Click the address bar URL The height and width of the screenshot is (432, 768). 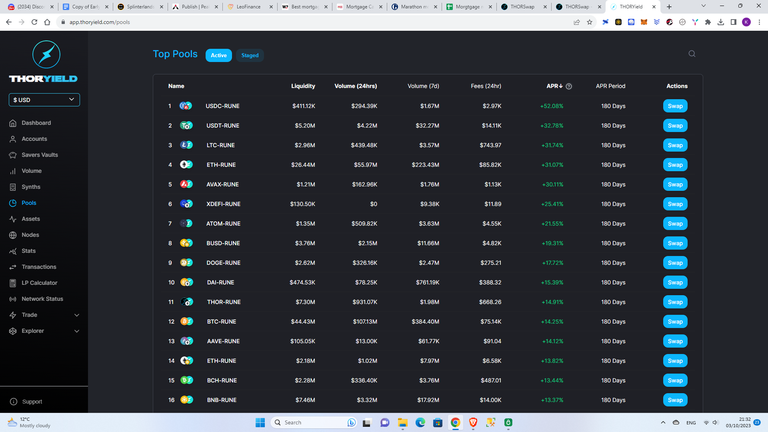100,22
